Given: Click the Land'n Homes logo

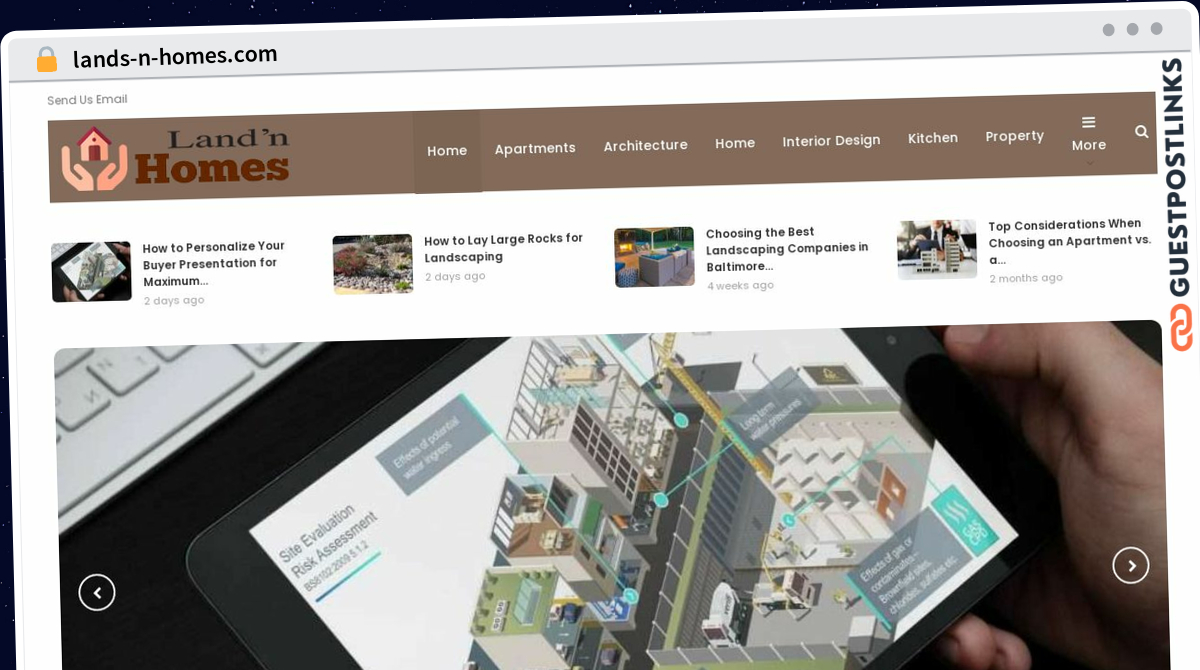Looking at the screenshot, I should click(176, 159).
